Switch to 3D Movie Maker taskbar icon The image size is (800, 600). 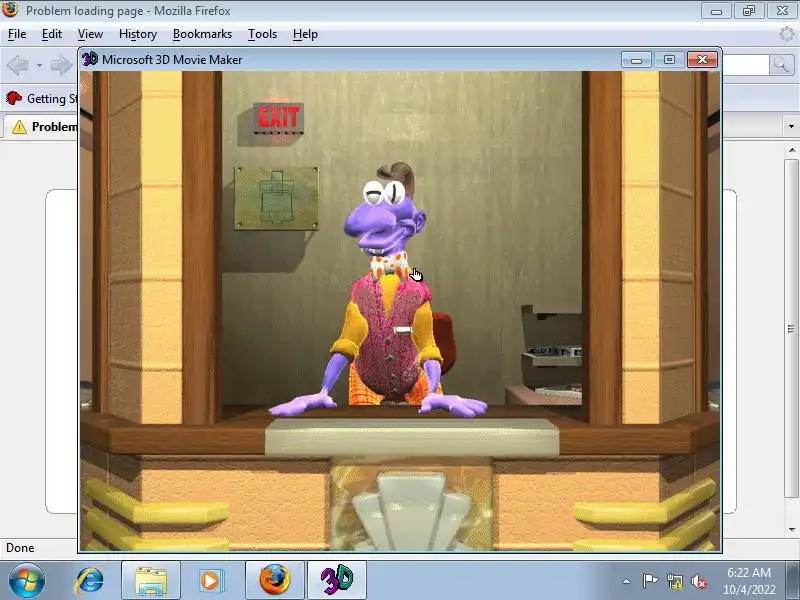tap(337, 581)
